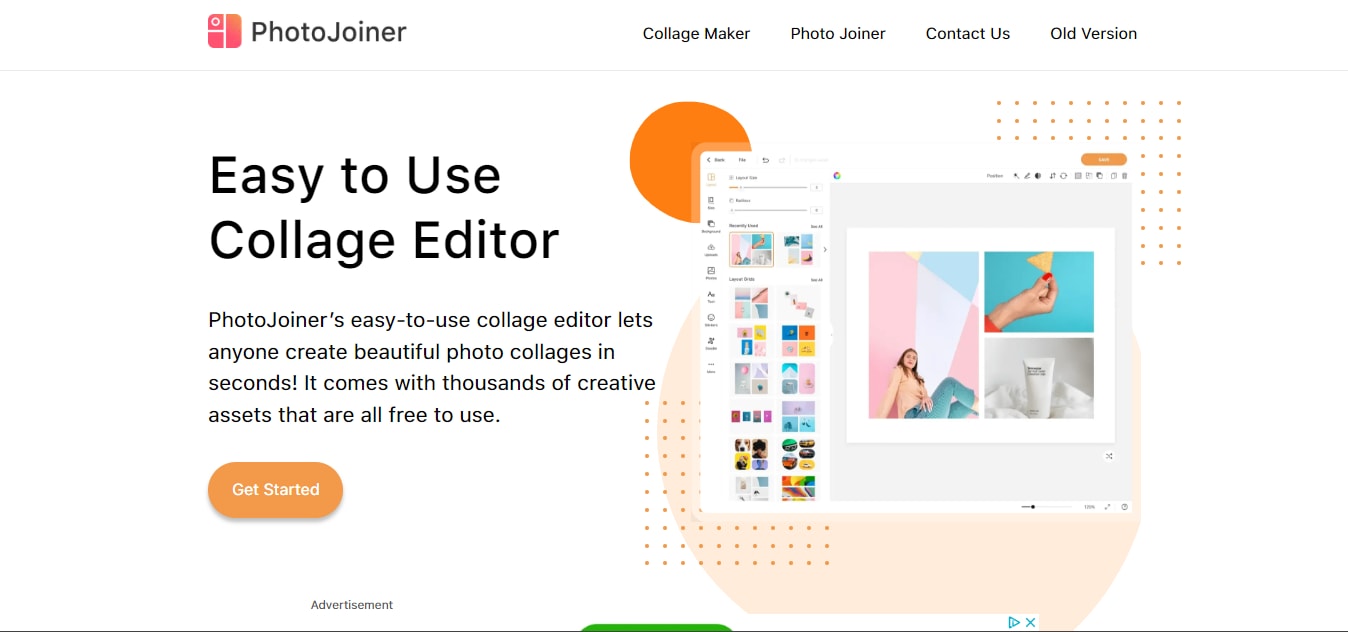Click the Get Started button
The height and width of the screenshot is (632, 1348).
[x=275, y=490]
